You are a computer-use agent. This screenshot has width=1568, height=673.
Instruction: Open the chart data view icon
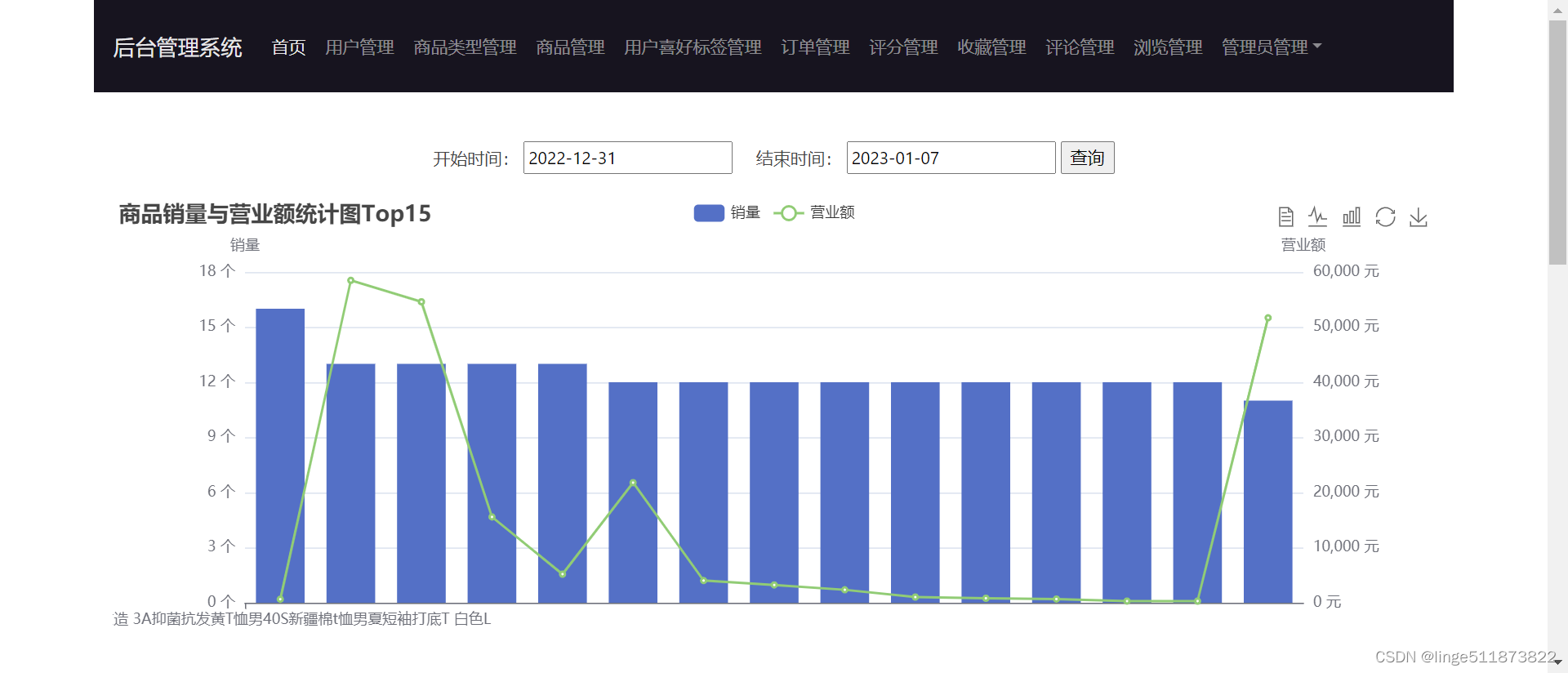1285,216
